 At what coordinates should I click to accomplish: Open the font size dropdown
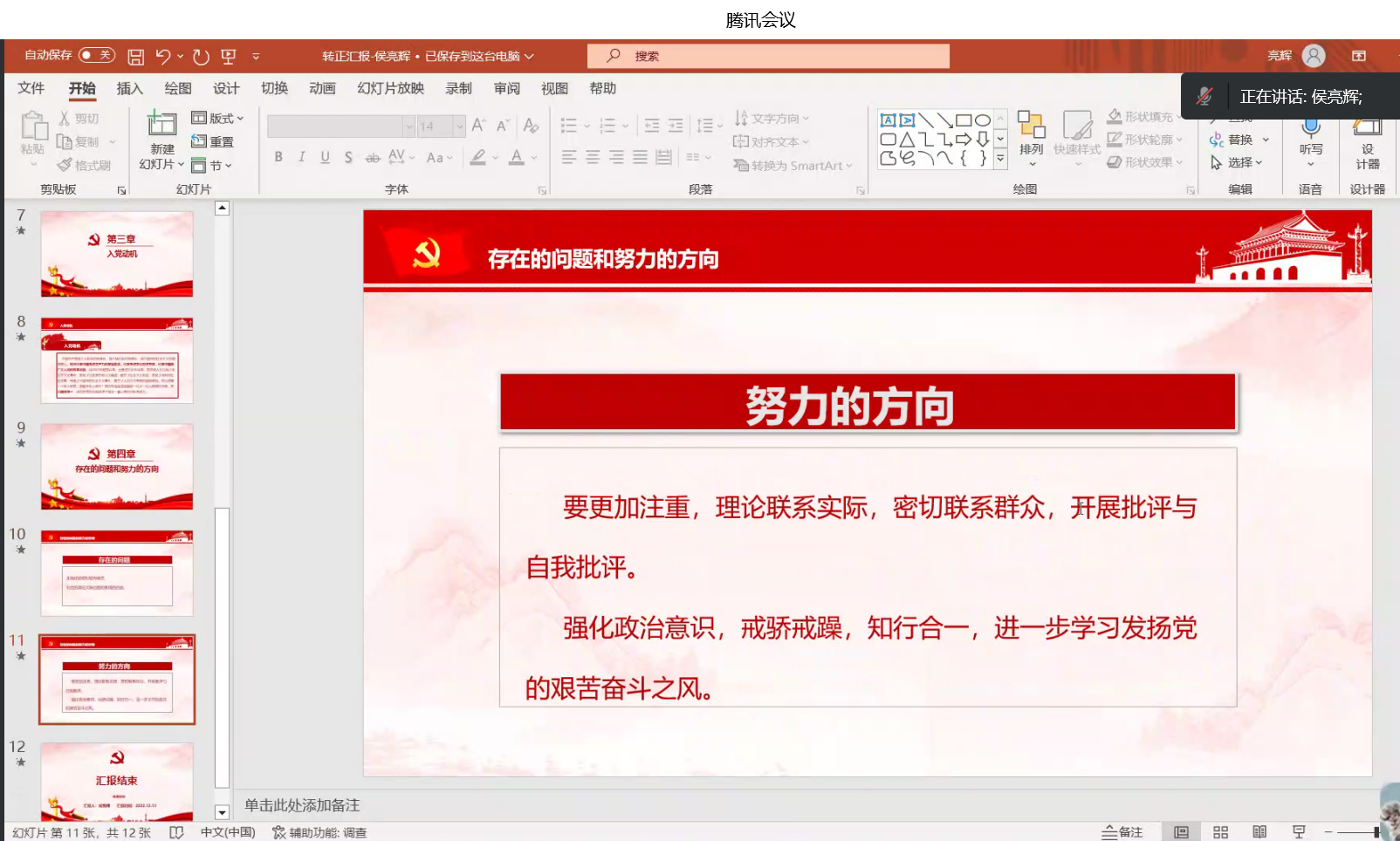click(459, 126)
